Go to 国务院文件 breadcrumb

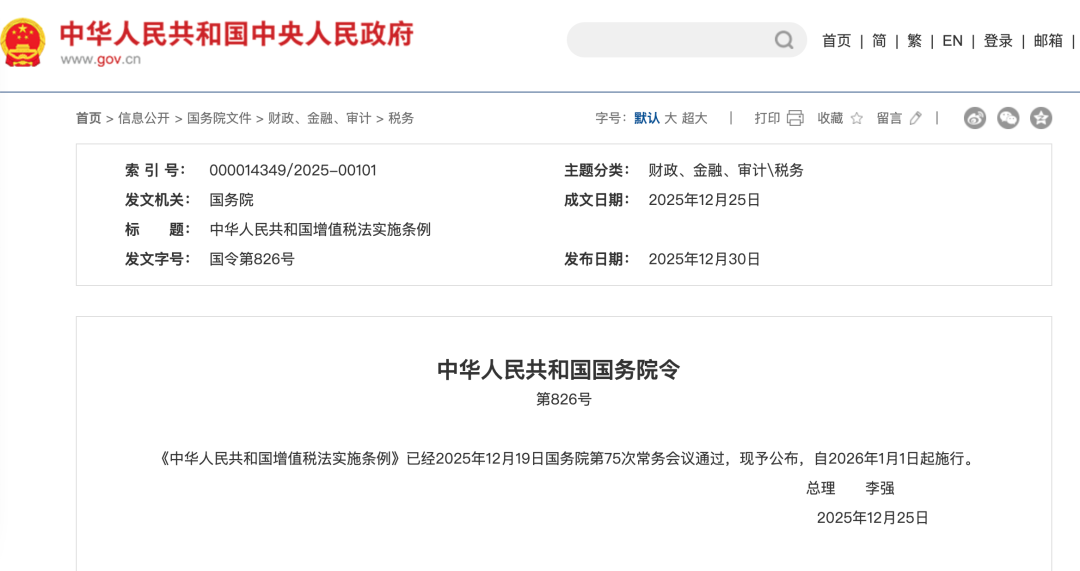tap(219, 118)
